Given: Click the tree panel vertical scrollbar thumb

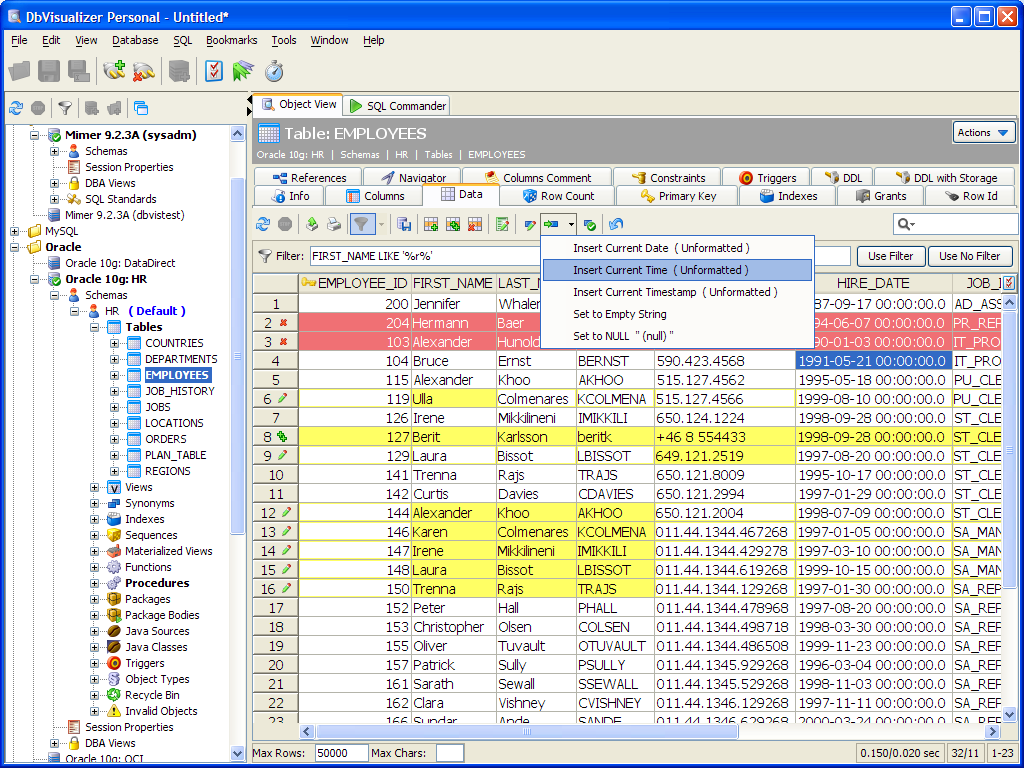Looking at the screenshot, I should click(238, 356).
